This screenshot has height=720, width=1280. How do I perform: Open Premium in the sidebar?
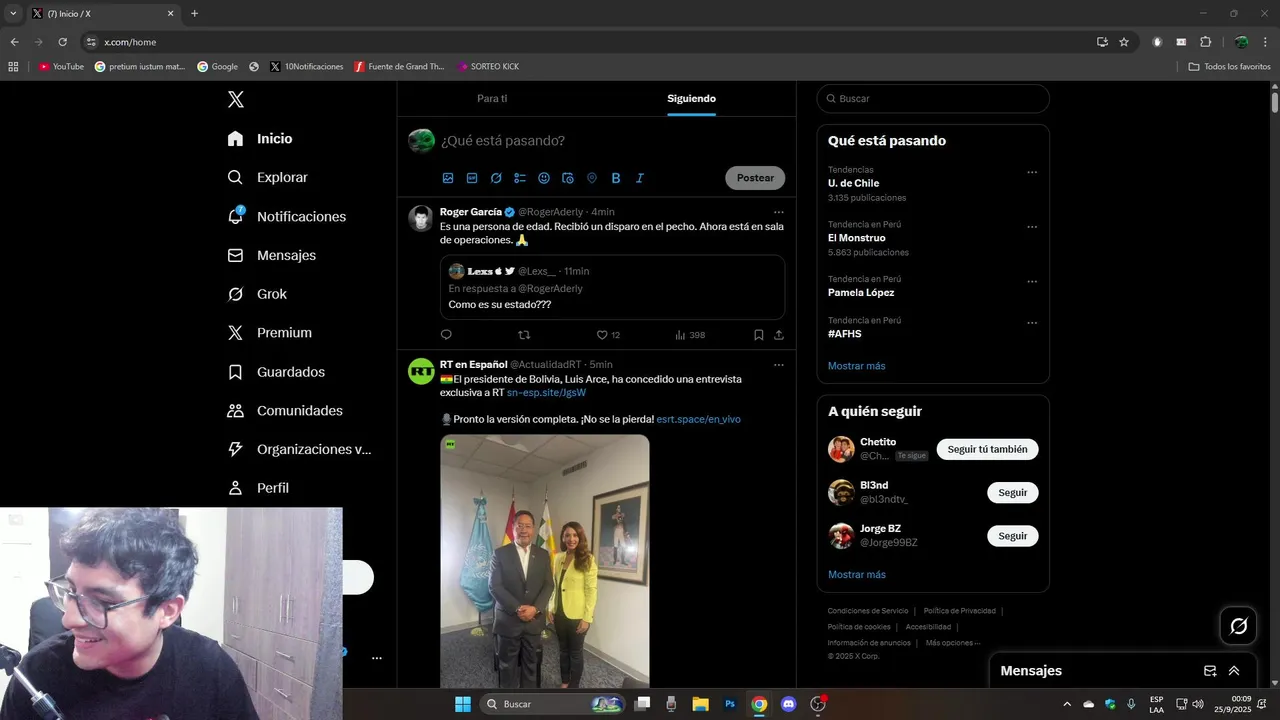tap(270, 333)
